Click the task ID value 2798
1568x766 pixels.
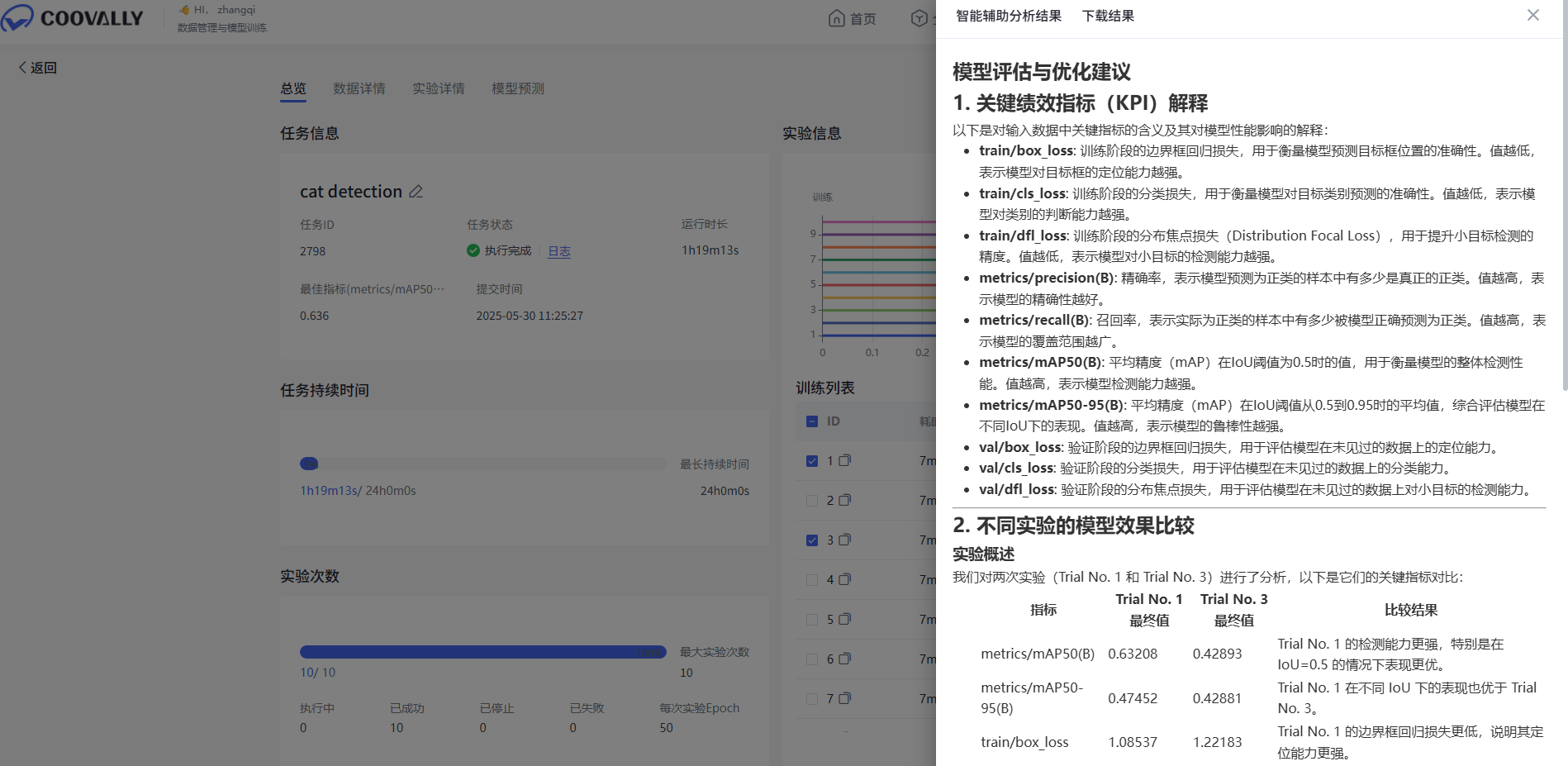point(312,251)
